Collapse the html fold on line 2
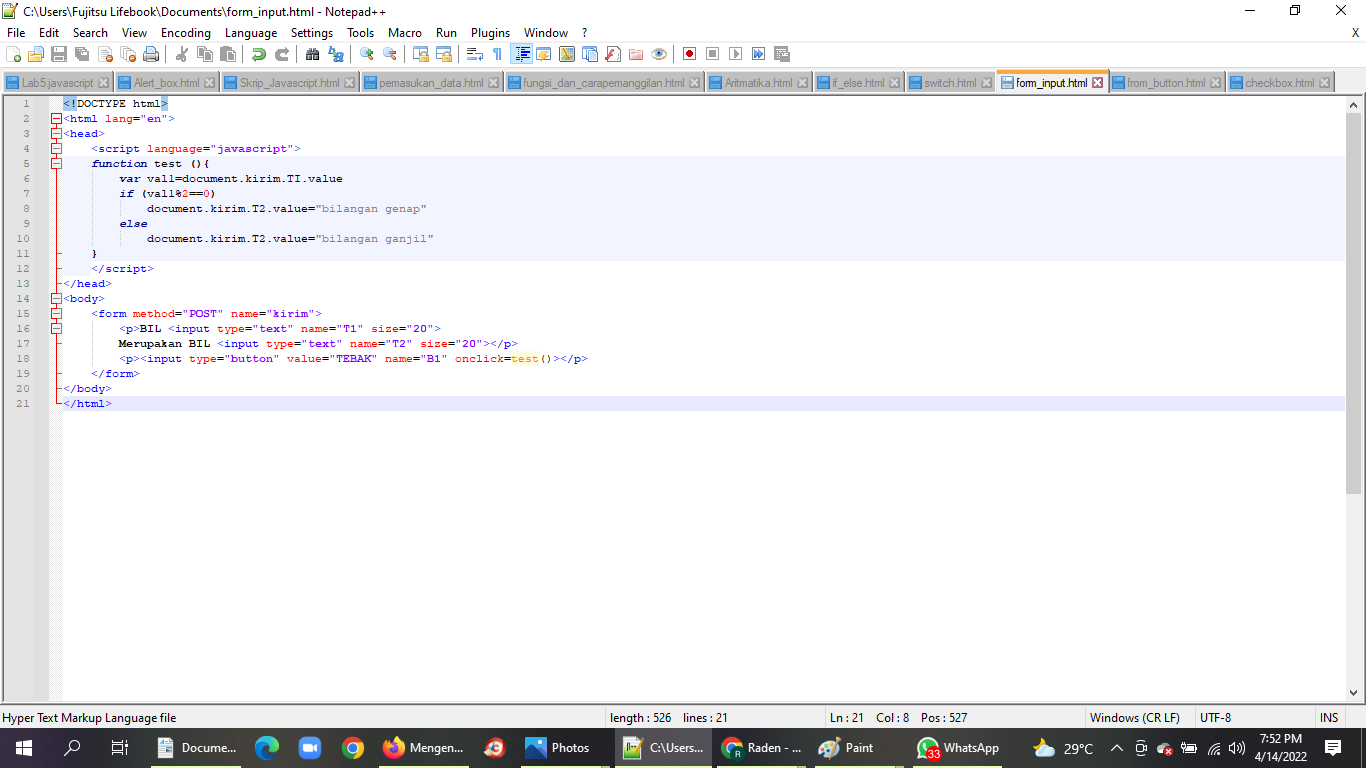The image size is (1366, 768). point(56,119)
